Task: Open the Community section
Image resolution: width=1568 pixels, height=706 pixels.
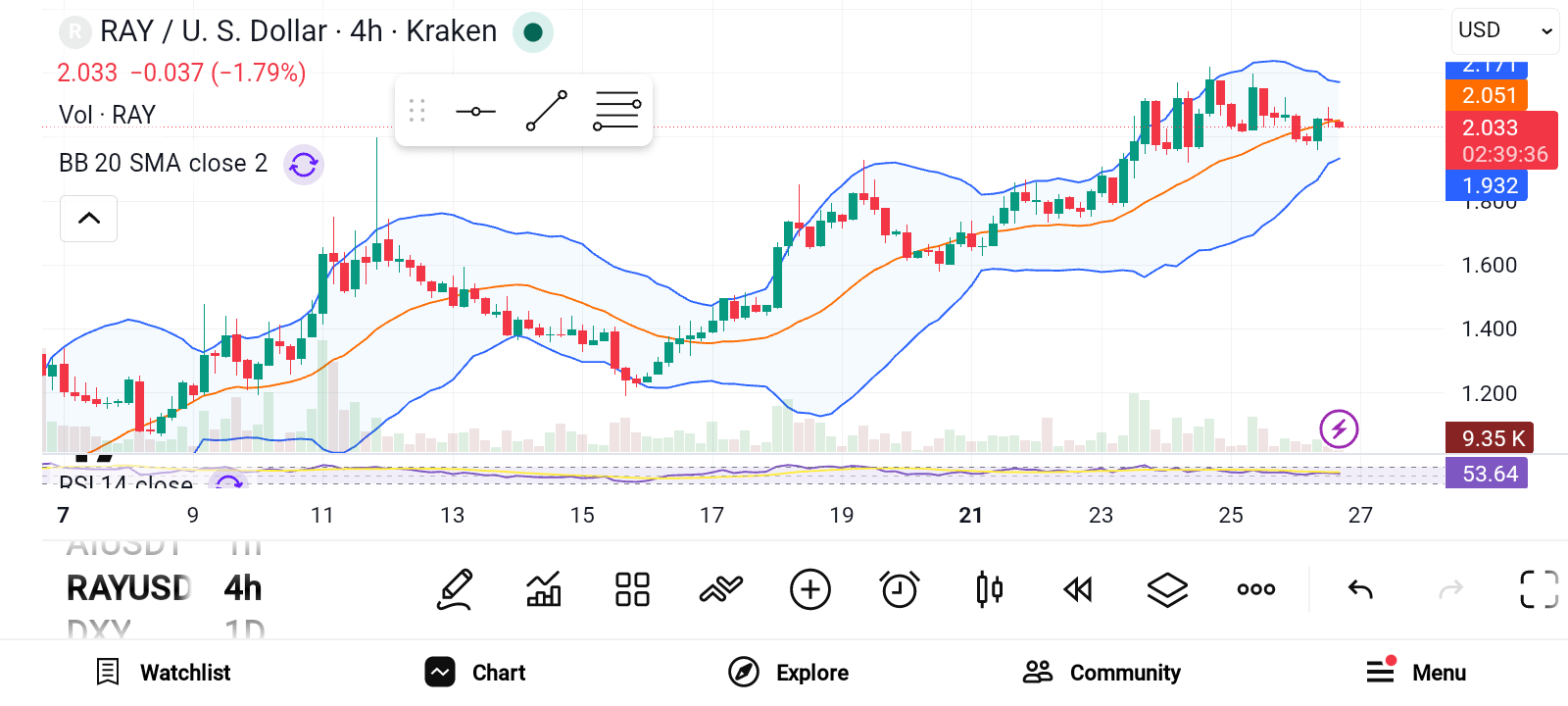Action: click(1102, 673)
